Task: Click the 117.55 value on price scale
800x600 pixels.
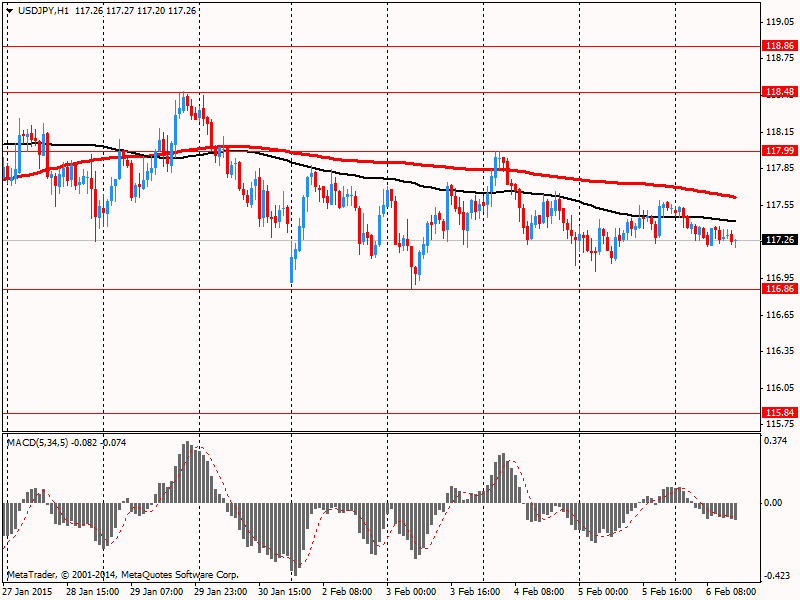Action: coord(780,205)
